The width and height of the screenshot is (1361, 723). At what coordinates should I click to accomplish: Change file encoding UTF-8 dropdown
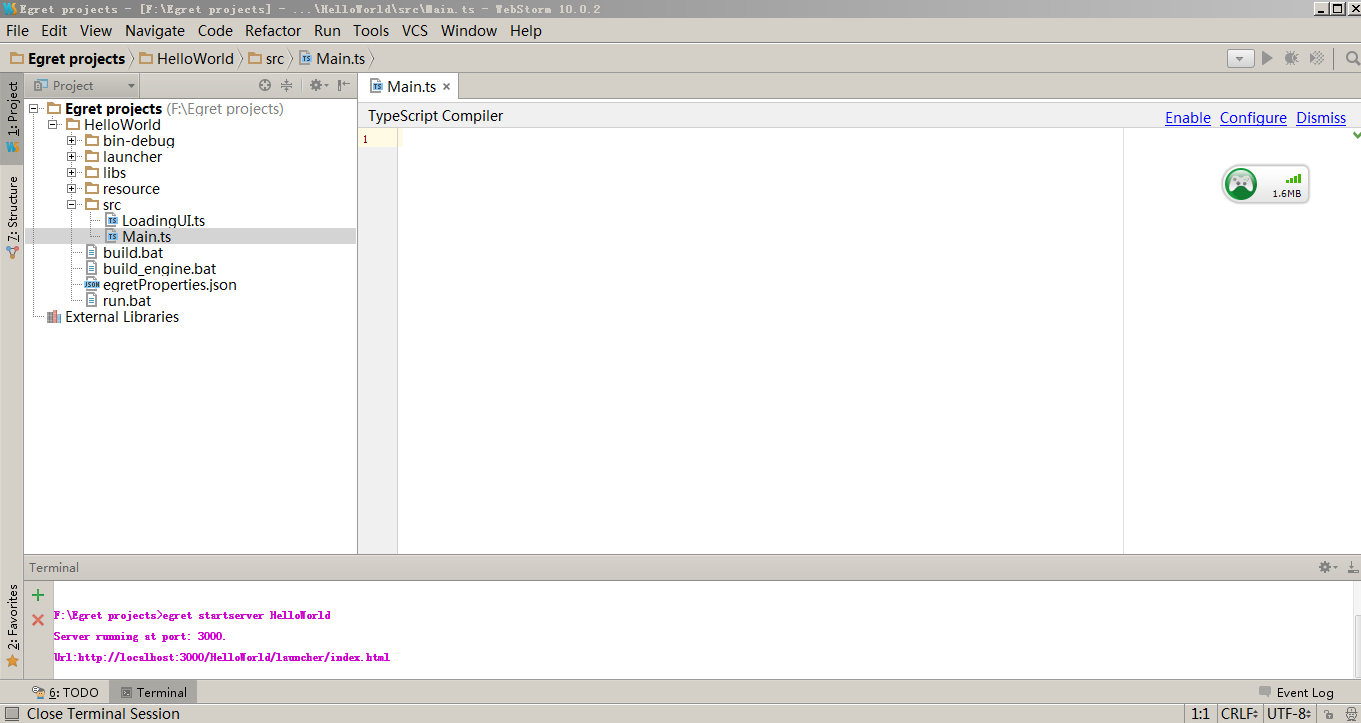[x=1290, y=714]
